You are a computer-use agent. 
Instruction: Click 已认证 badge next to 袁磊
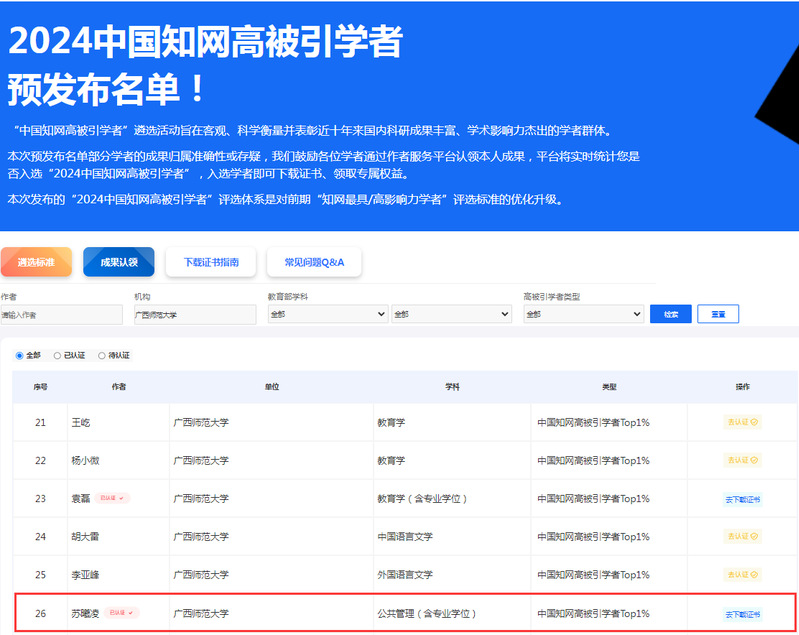coord(112,498)
